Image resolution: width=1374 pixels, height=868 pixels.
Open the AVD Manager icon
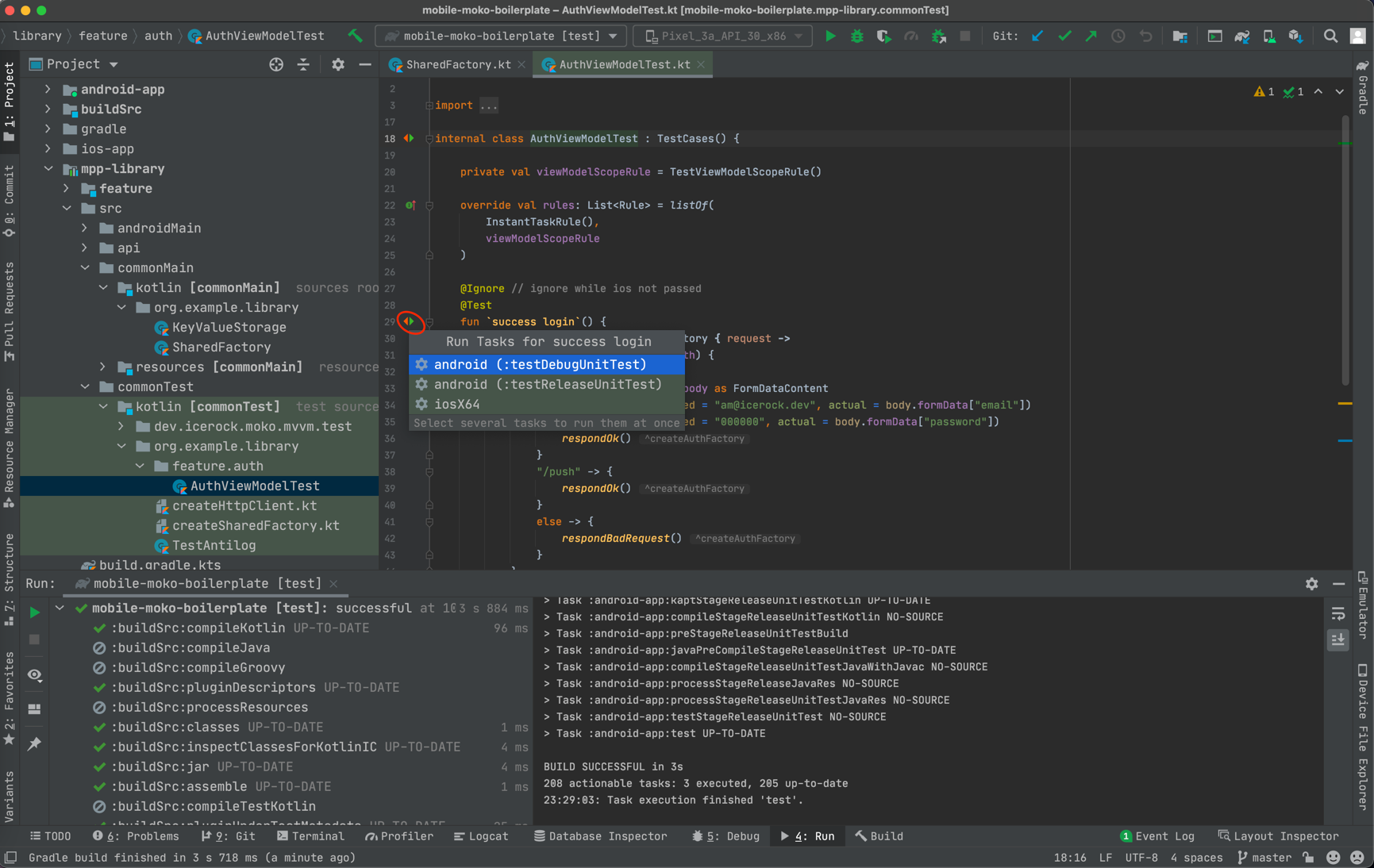point(1268,36)
